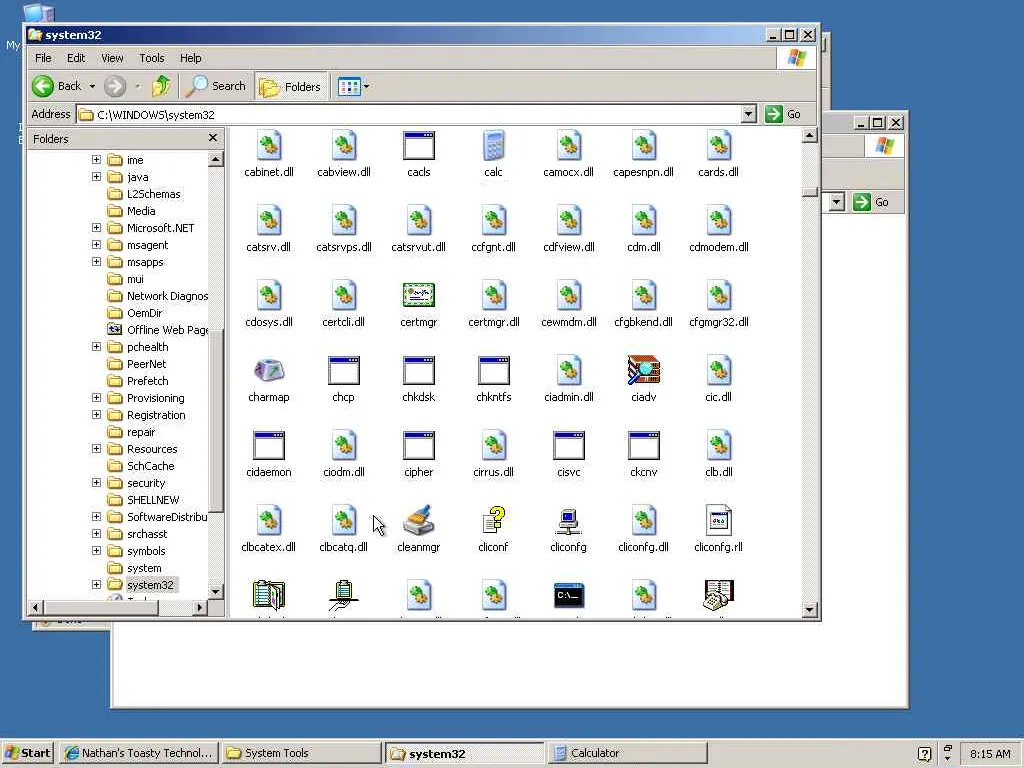Open the Tools menu

pyautogui.click(x=152, y=58)
